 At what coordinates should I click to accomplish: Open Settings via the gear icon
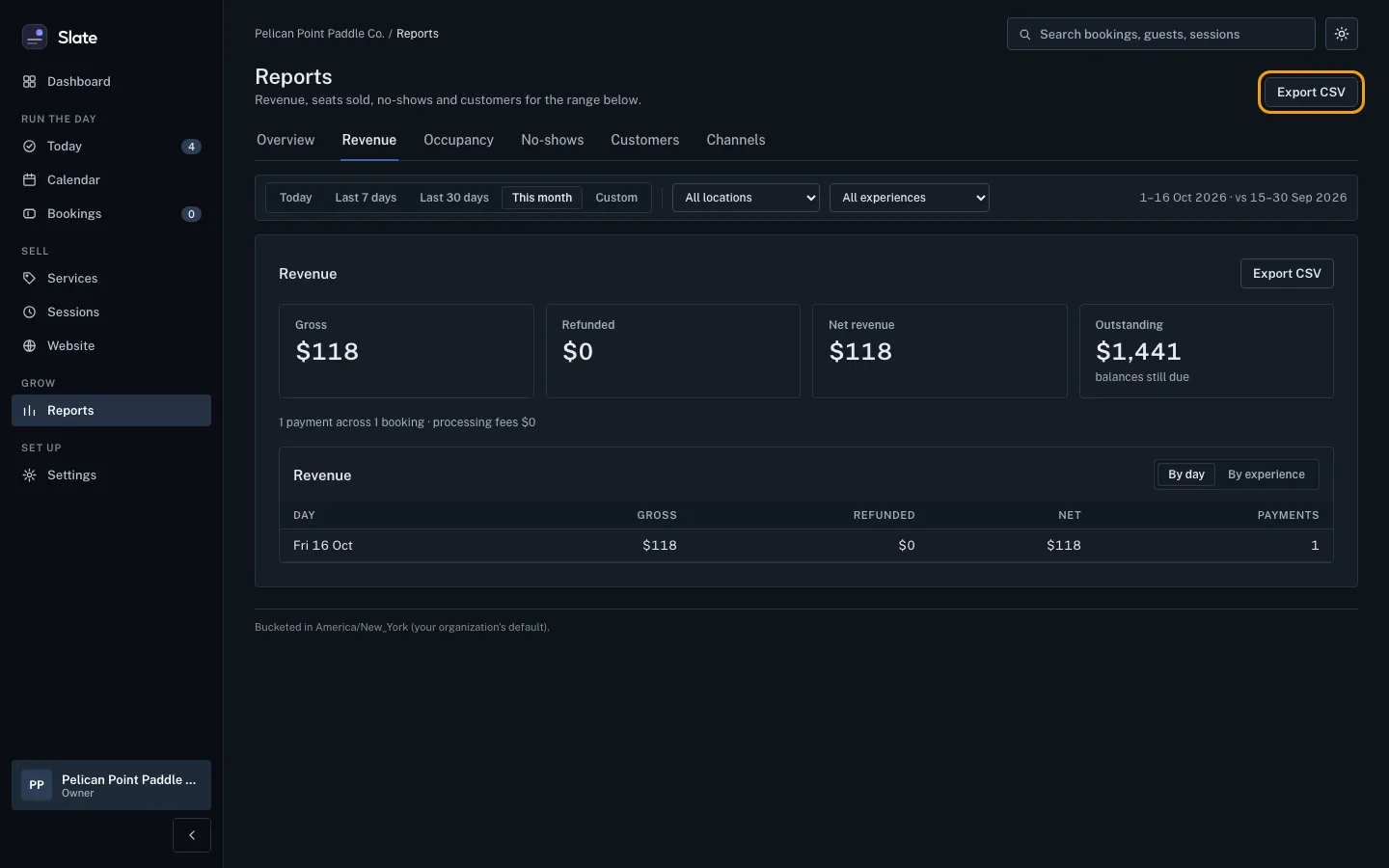[29, 475]
